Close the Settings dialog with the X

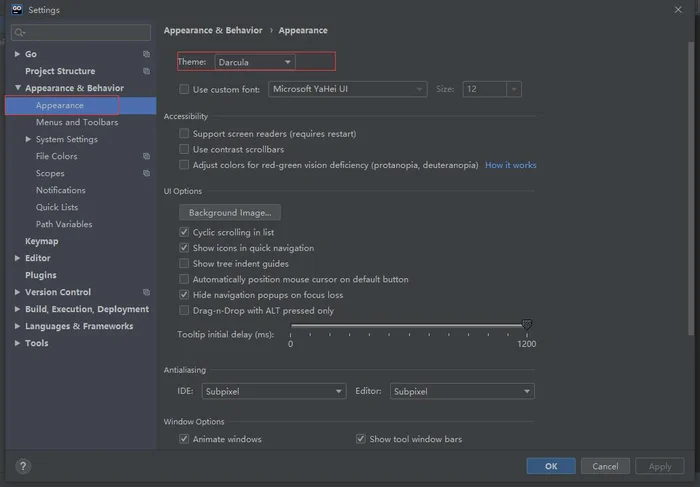(x=678, y=9)
